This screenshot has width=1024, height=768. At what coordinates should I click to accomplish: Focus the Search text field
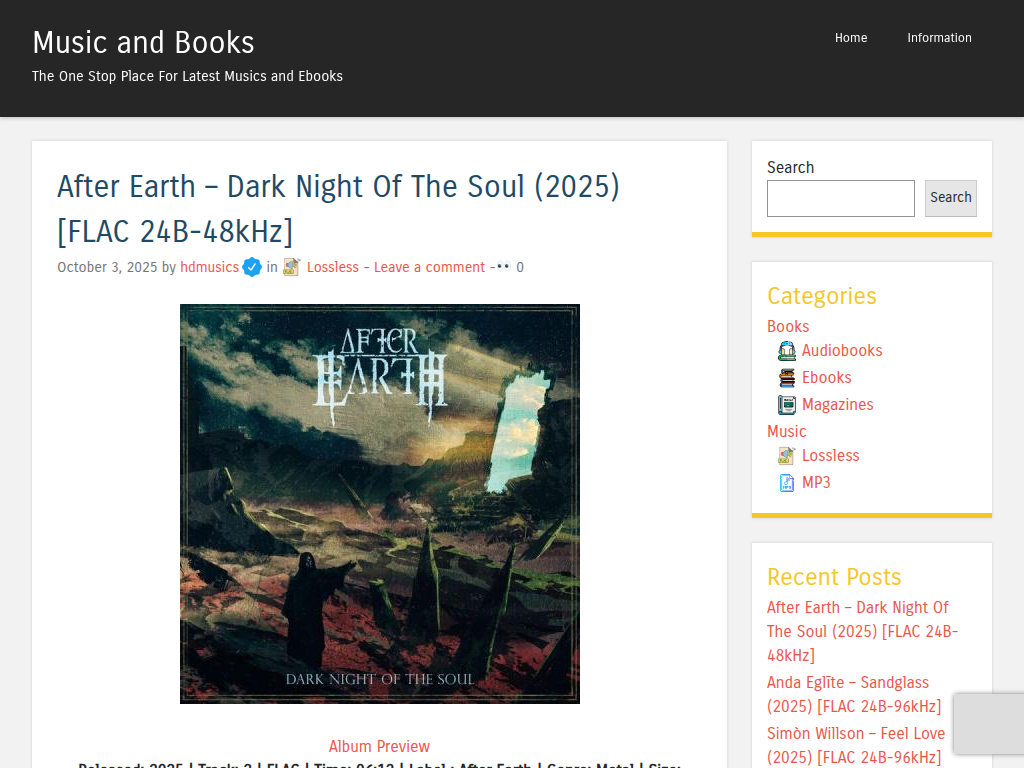(x=840, y=199)
